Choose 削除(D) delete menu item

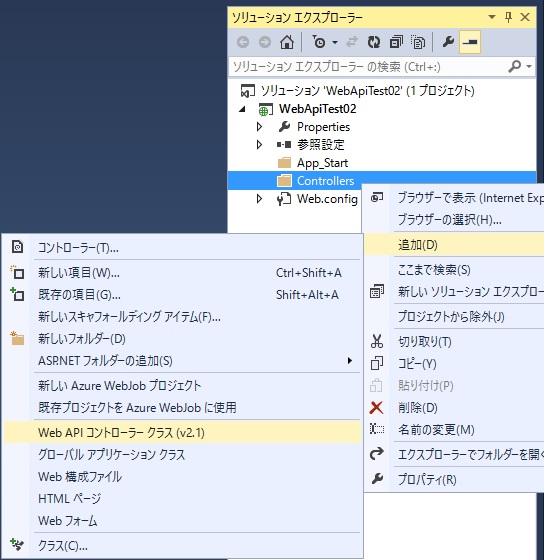454,408
